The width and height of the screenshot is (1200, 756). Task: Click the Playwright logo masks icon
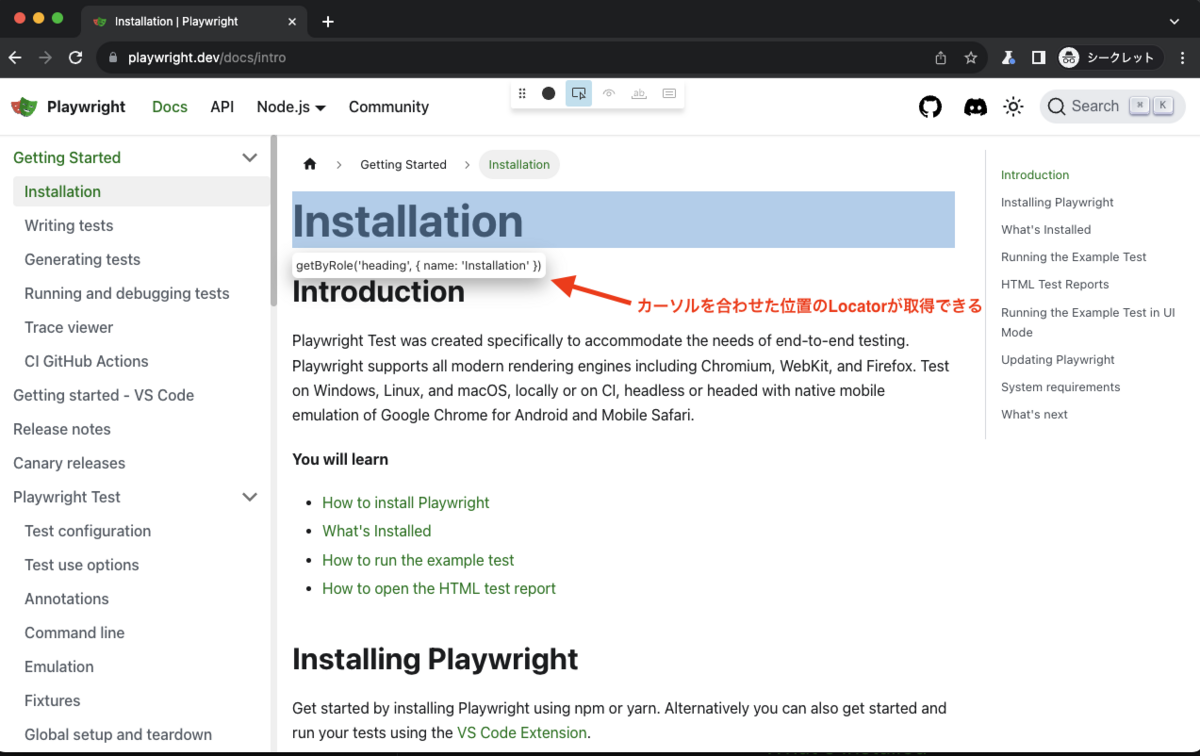(x=24, y=107)
